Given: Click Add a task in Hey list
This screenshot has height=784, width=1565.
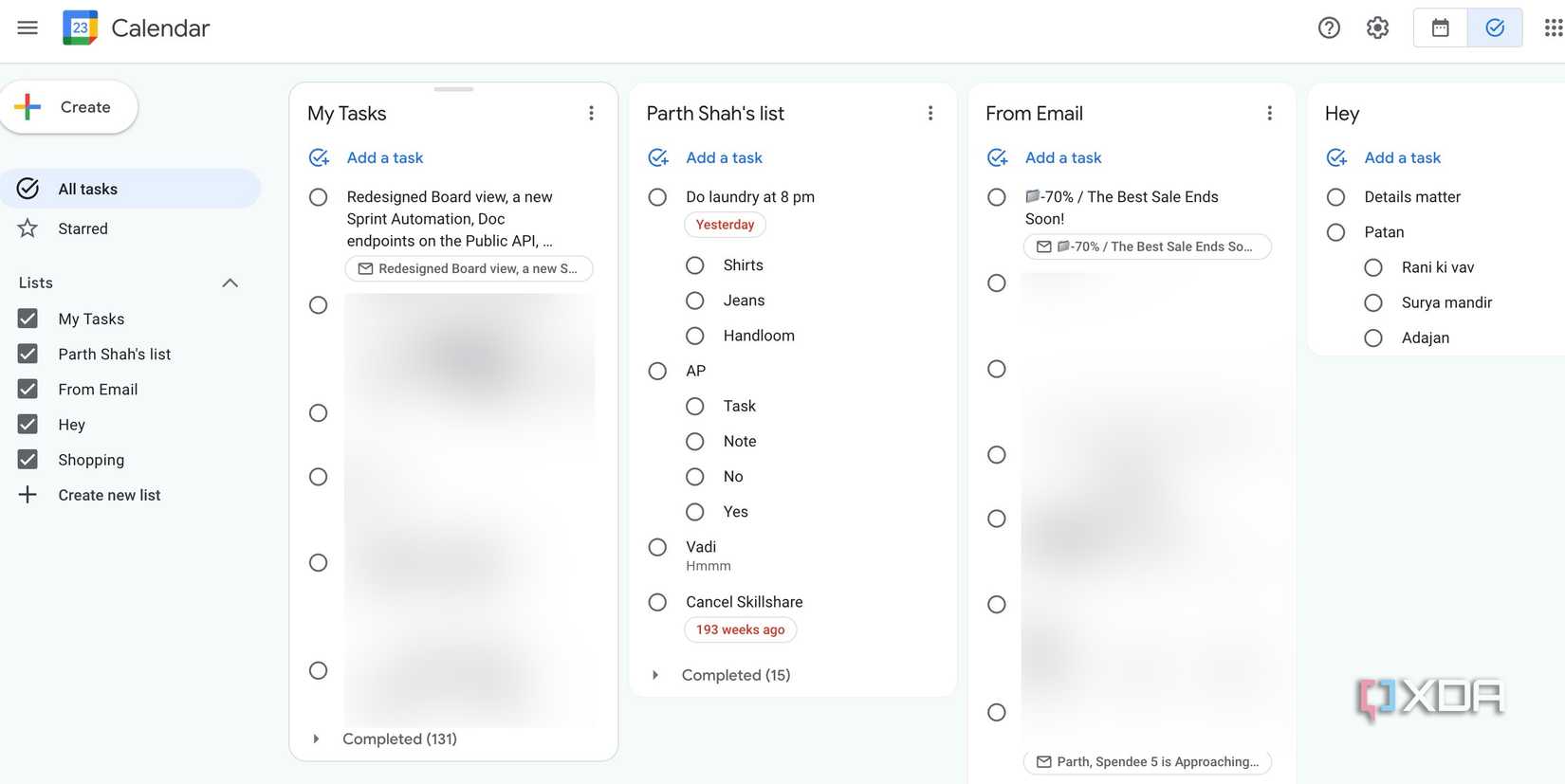Looking at the screenshot, I should point(1403,157).
